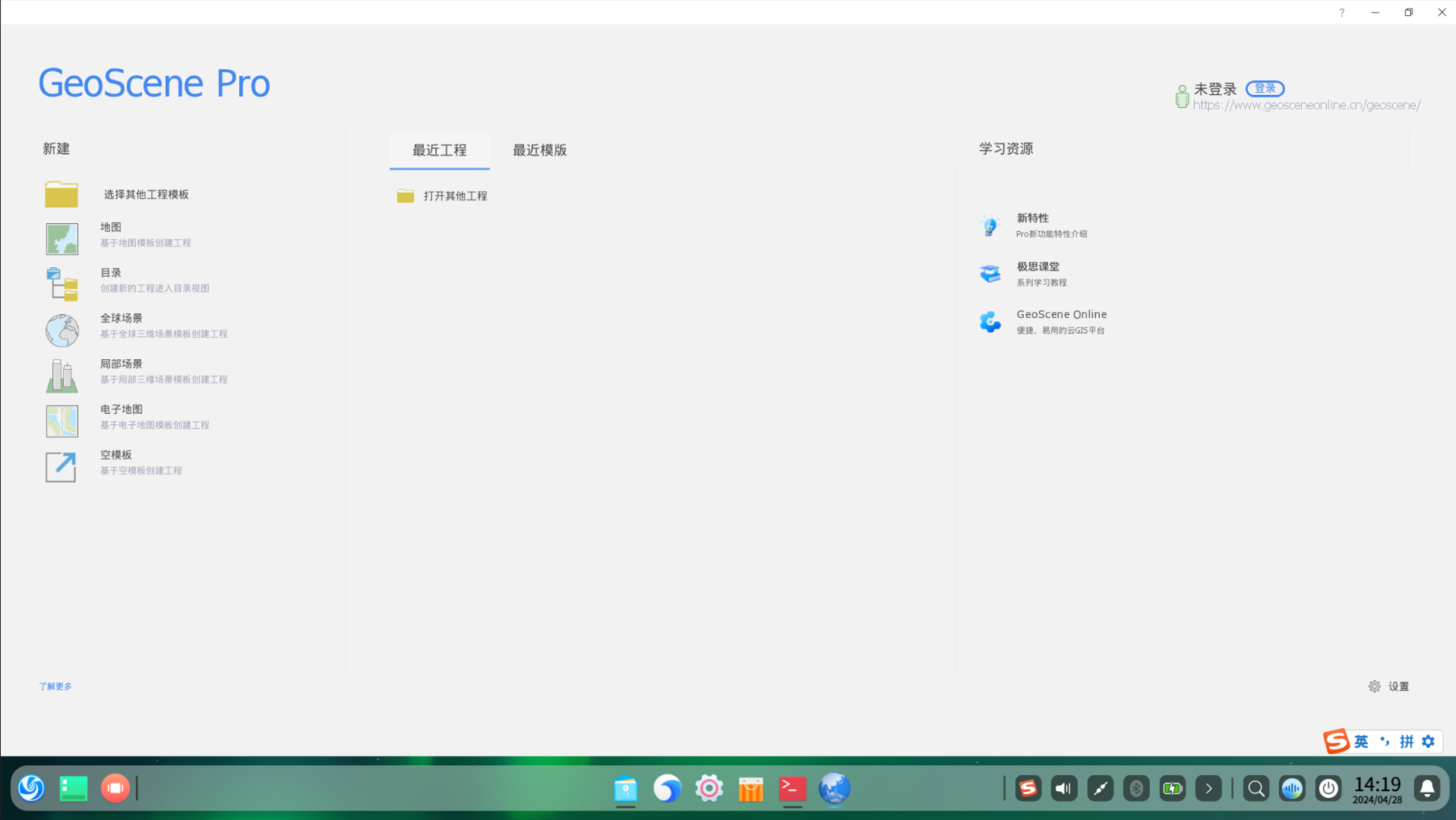Screen dimensions: 1456x820
Task: Click the green multitasking view dock icon
Action: tap(74, 788)
